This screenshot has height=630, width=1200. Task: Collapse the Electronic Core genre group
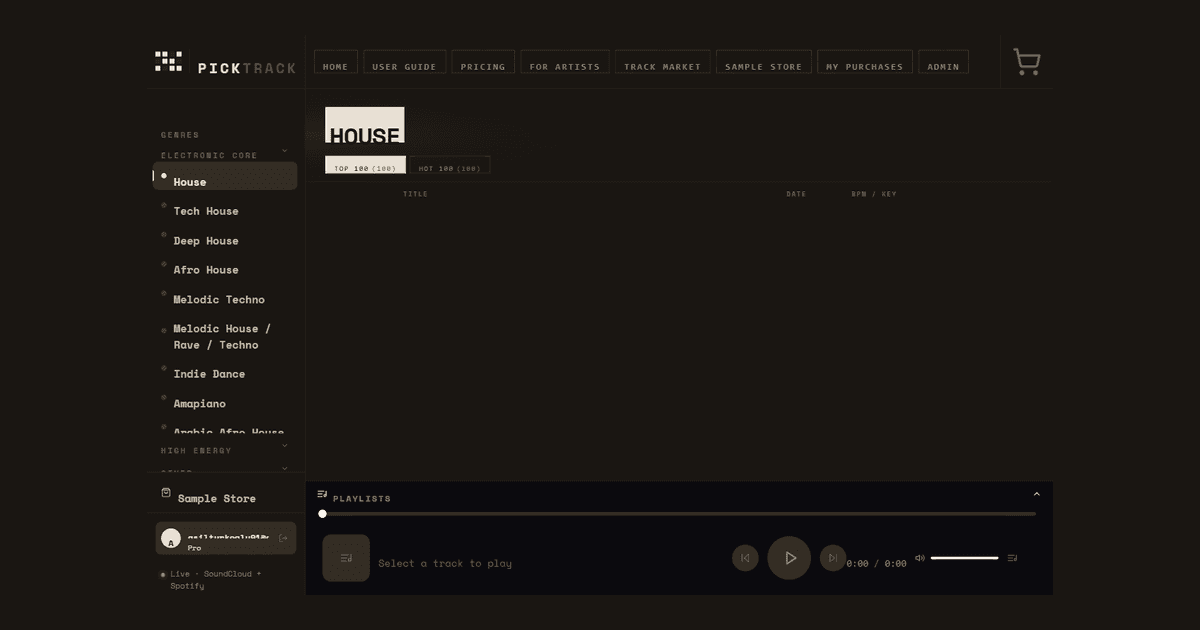(x=284, y=151)
